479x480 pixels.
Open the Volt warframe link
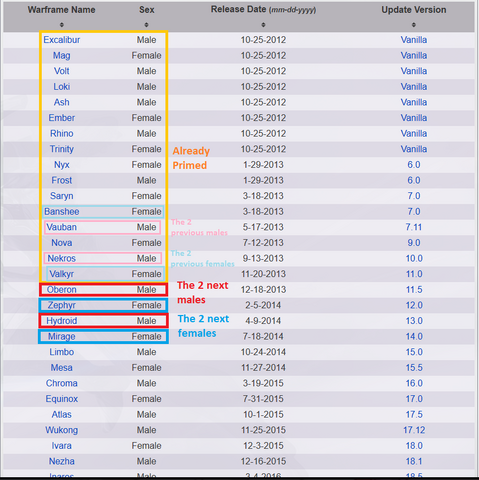tap(62, 71)
